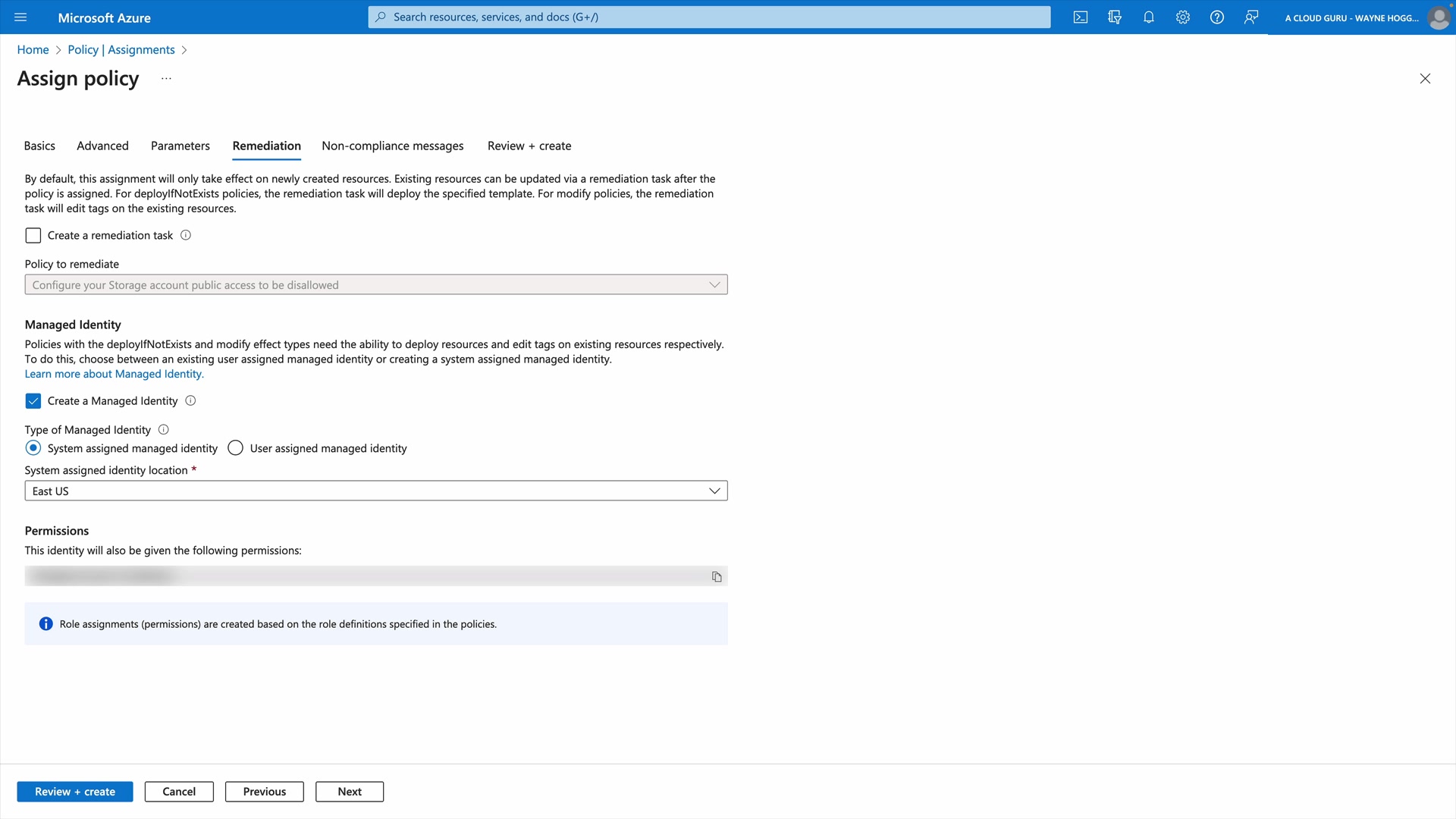Open portal settings gear
This screenshot has height=819, width=1456.
pos(1183,17)
